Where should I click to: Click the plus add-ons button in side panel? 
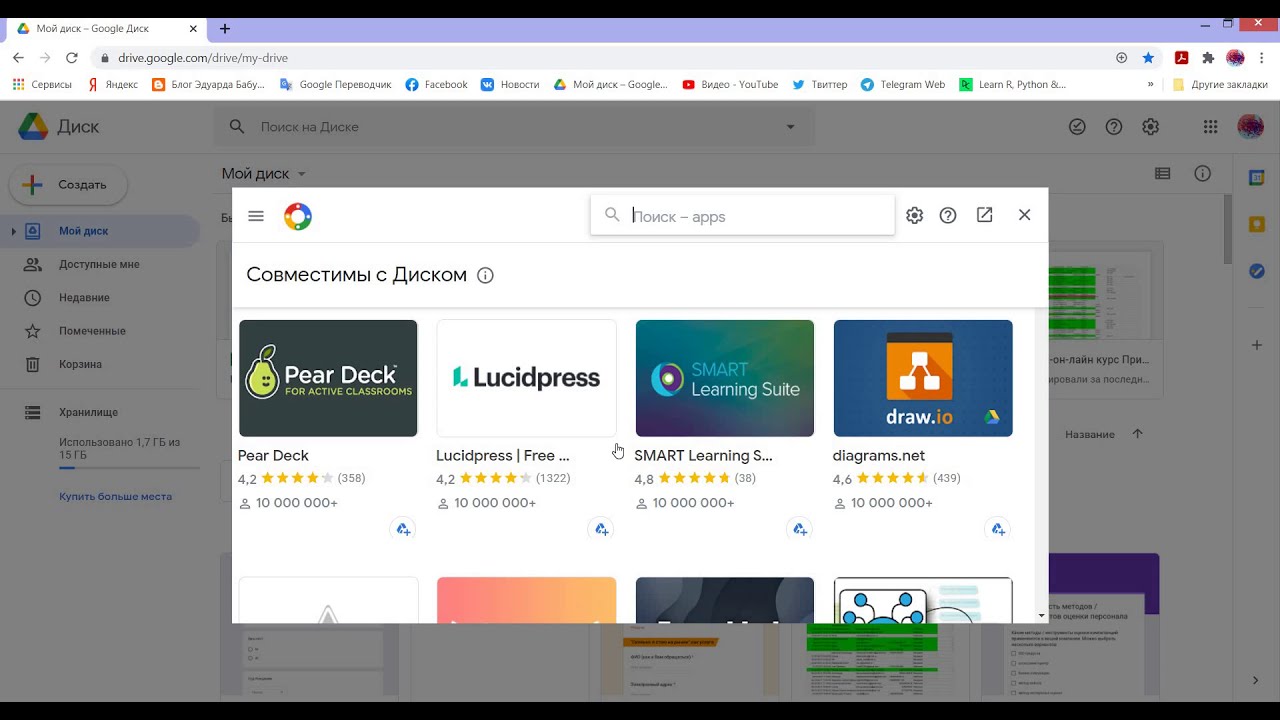[1257, 345]
